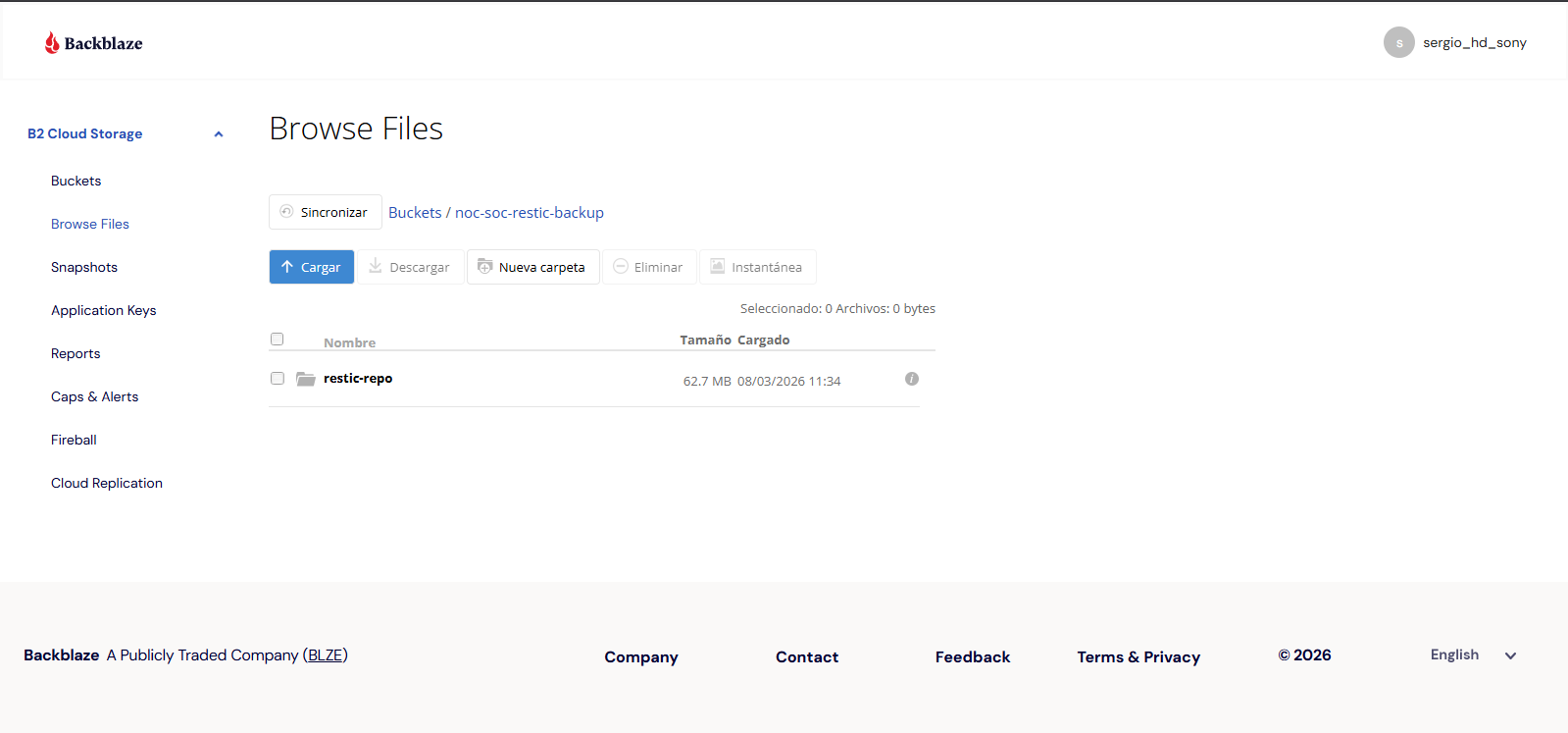
Task: Click the Cargar upload button
Action: 312,267
